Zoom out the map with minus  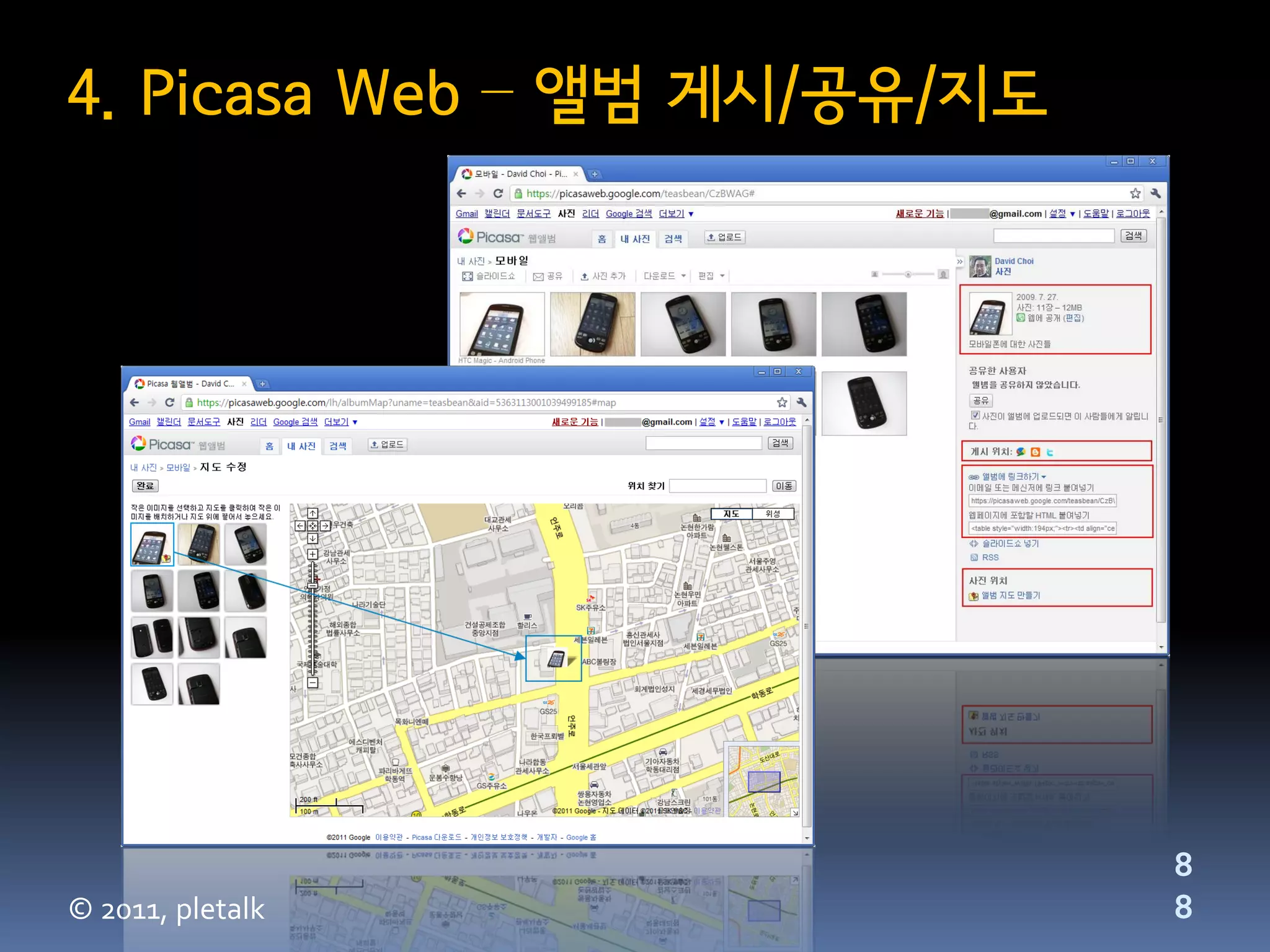313,682
